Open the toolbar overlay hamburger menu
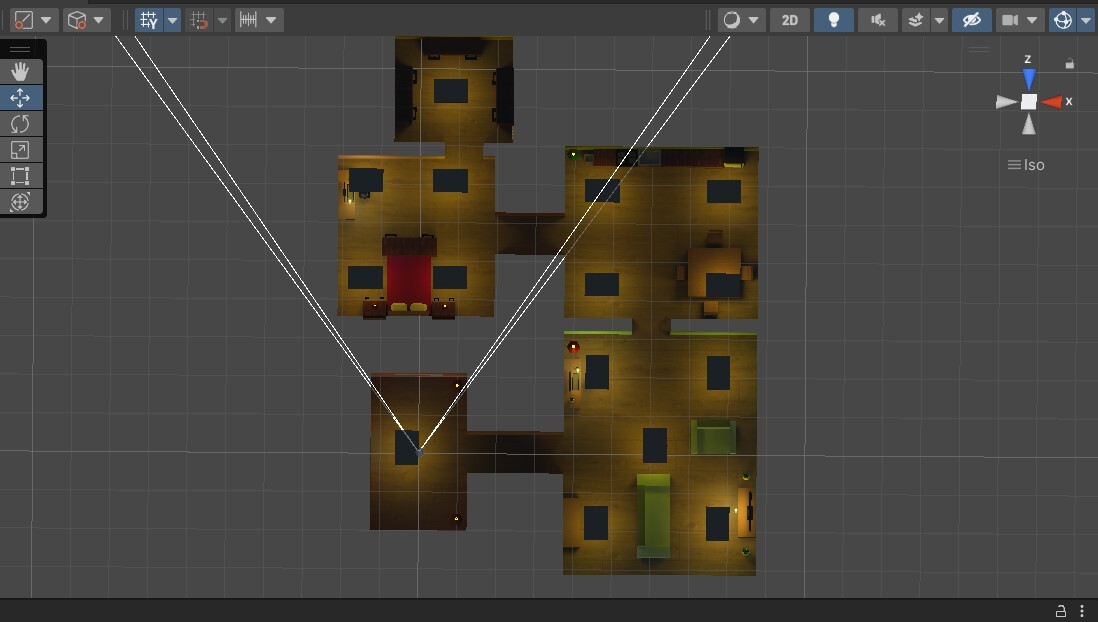This screenshot has width=1098, height=622. click(x=20, y=48)
